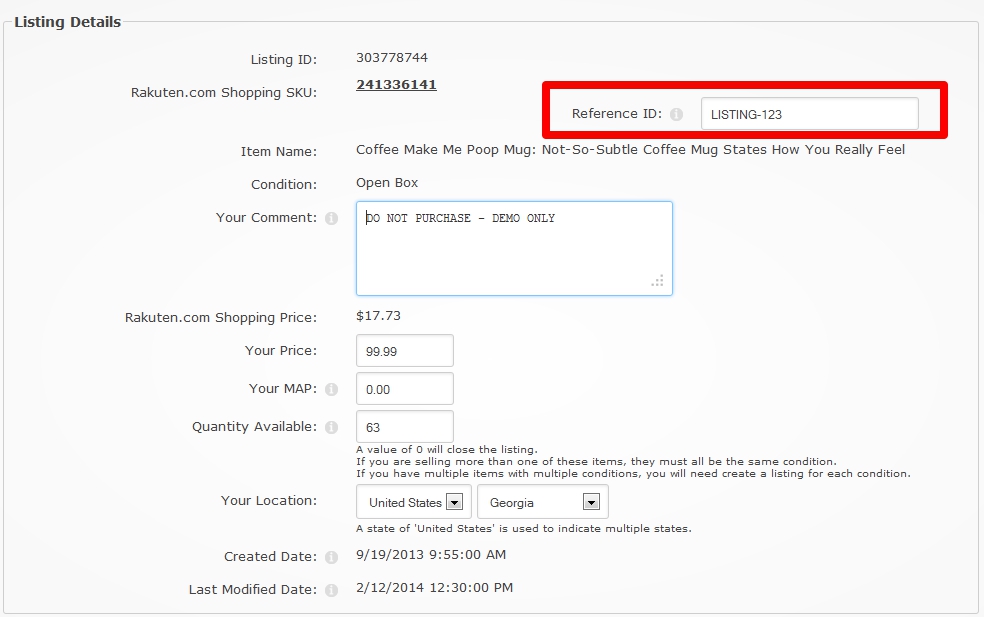Click the Item Name label
This screenshot has width=984, height=617.
pyautogui.click(x=279, y=152)
